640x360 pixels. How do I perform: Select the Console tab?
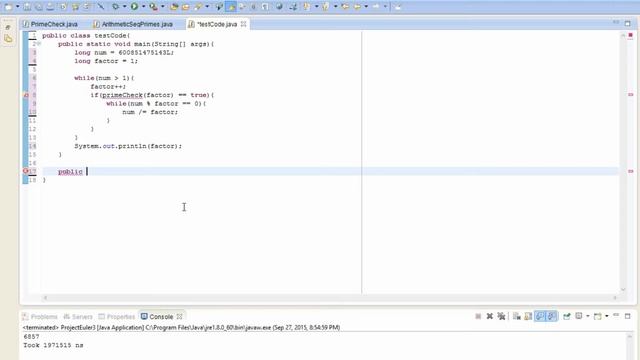(x=158, y=317)
